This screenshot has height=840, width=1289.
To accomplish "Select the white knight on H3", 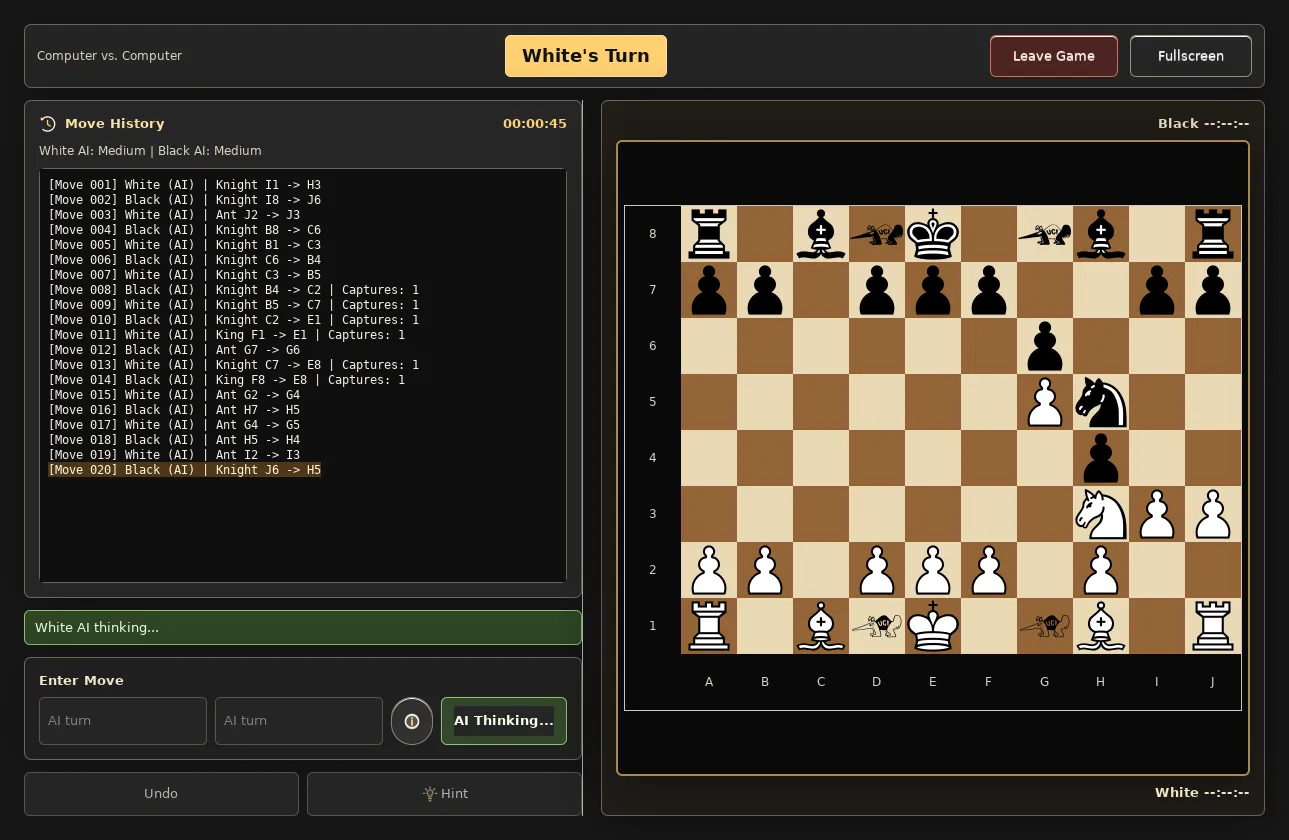I will [1101, 514].
